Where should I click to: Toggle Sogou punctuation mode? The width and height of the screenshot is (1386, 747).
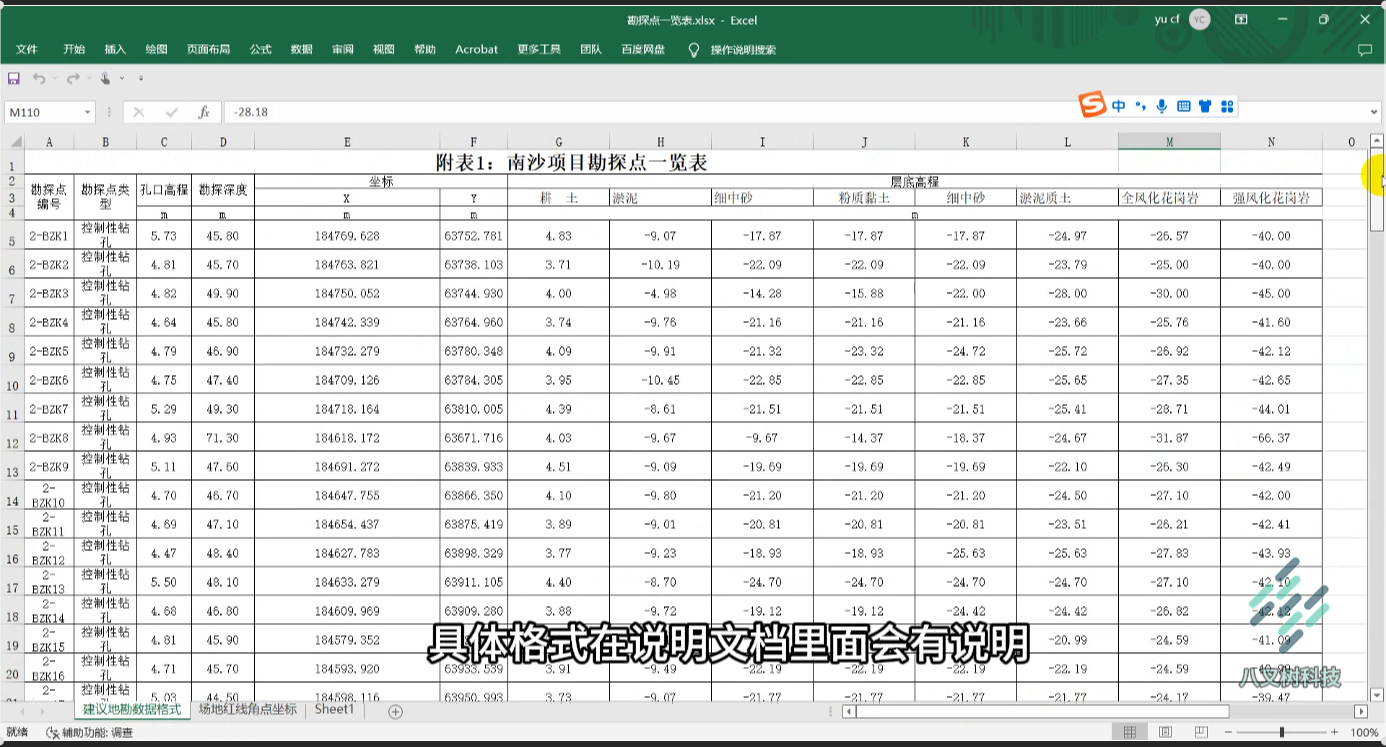point(1141,105)
